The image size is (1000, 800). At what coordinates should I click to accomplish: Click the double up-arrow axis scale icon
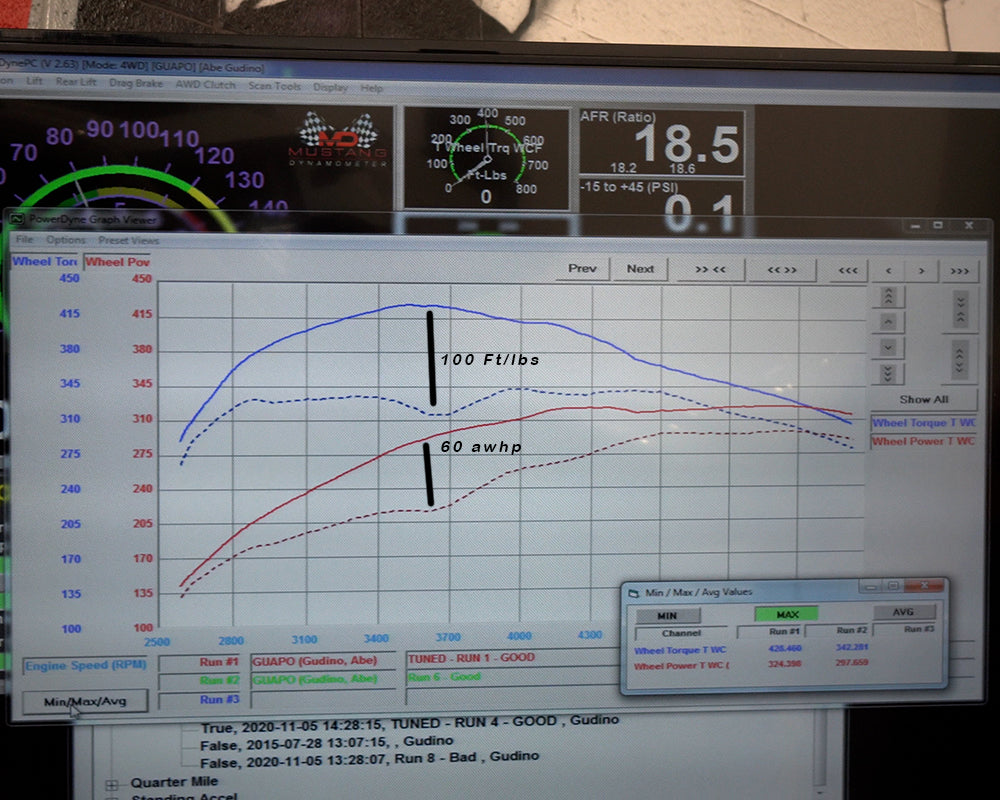(x=888, y=297)
